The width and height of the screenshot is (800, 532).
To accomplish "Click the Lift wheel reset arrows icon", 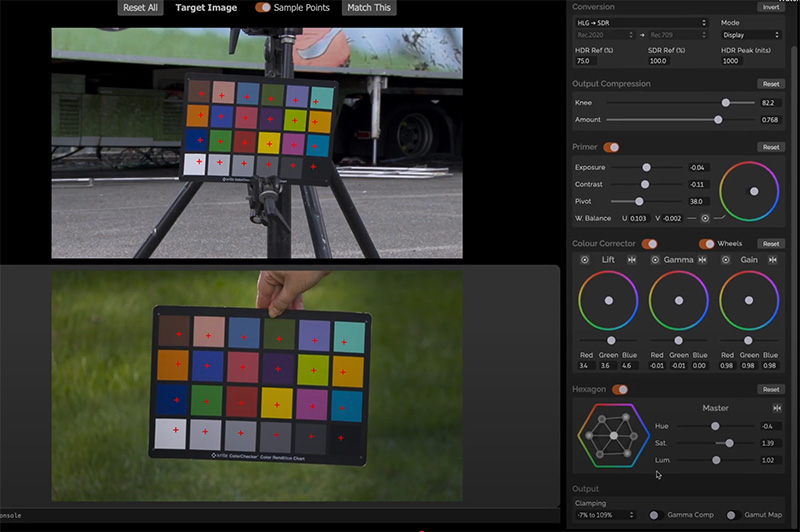I will coord(632,259).
